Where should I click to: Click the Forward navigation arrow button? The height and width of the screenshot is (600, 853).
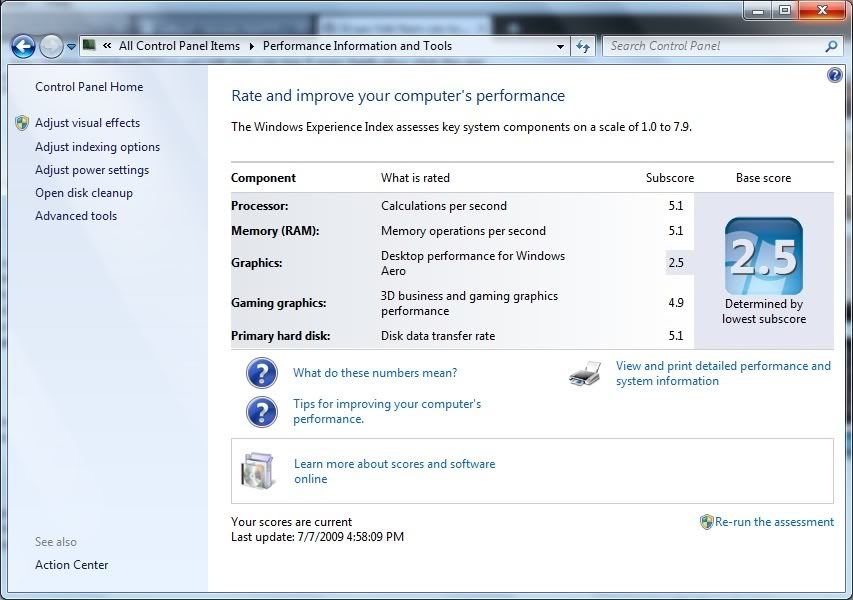point(51,46)
